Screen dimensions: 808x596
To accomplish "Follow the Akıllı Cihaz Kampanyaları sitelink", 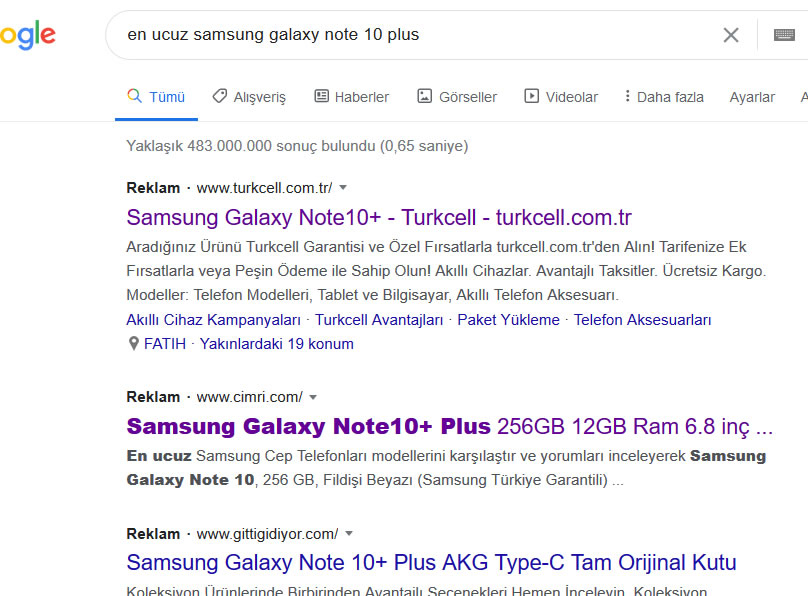I will [x=213, y=320].
